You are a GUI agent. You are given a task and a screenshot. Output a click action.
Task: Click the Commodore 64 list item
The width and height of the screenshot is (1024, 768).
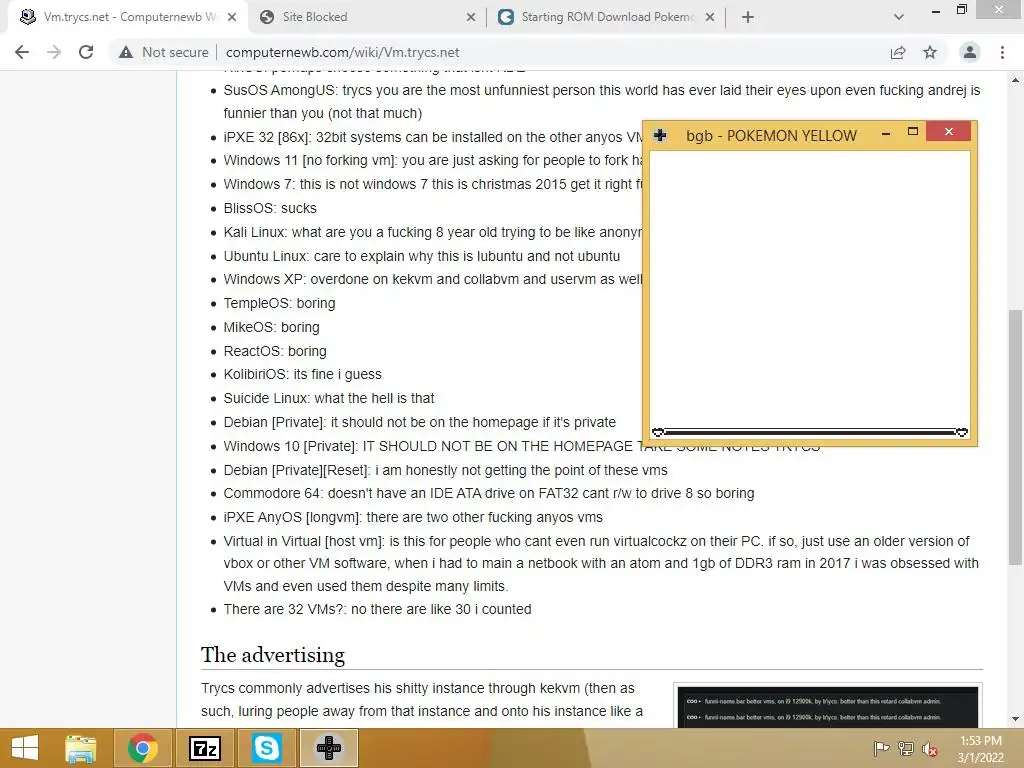488,493
